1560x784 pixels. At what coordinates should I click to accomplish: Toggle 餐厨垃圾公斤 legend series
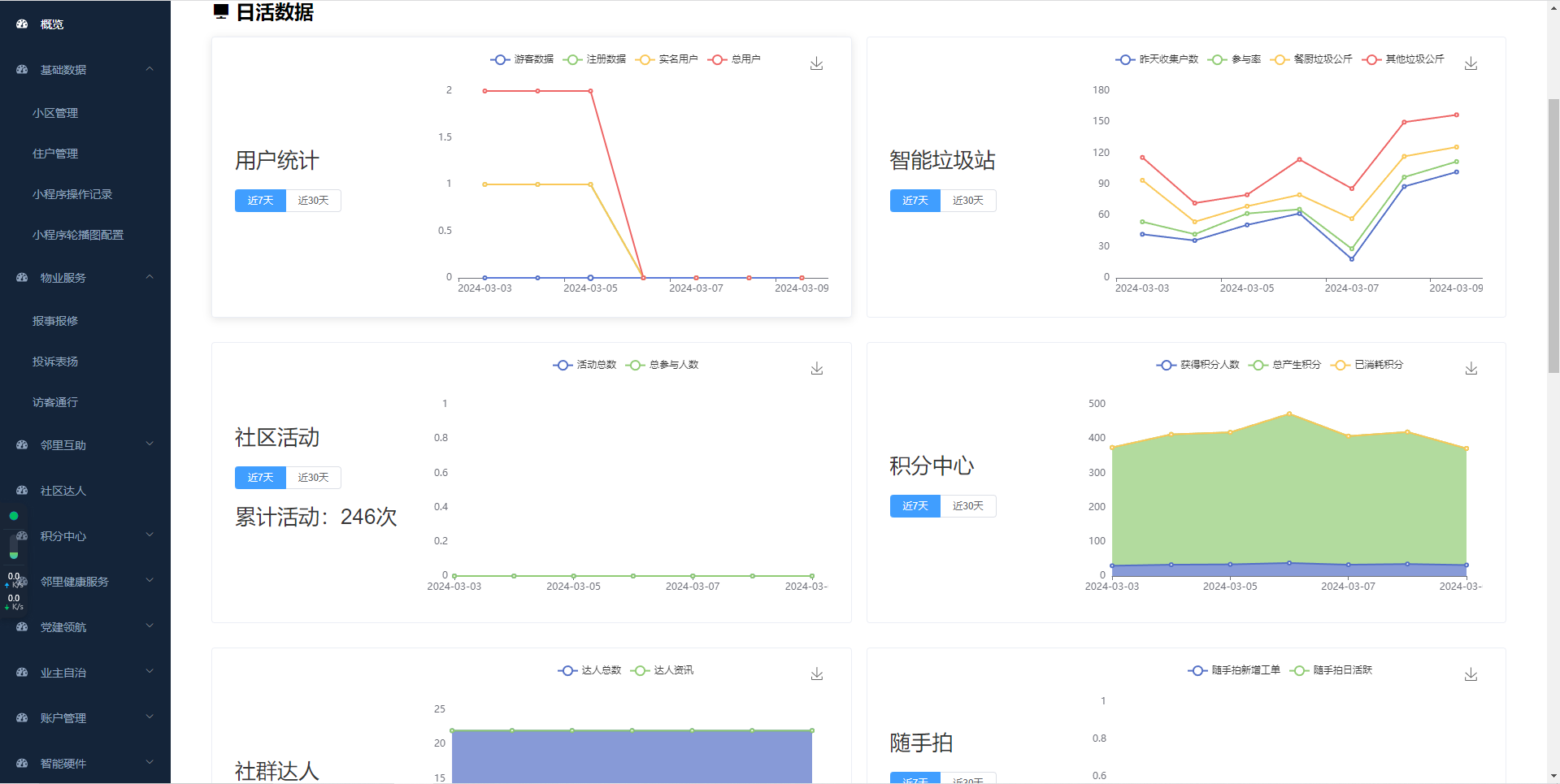click(1311, 59)
